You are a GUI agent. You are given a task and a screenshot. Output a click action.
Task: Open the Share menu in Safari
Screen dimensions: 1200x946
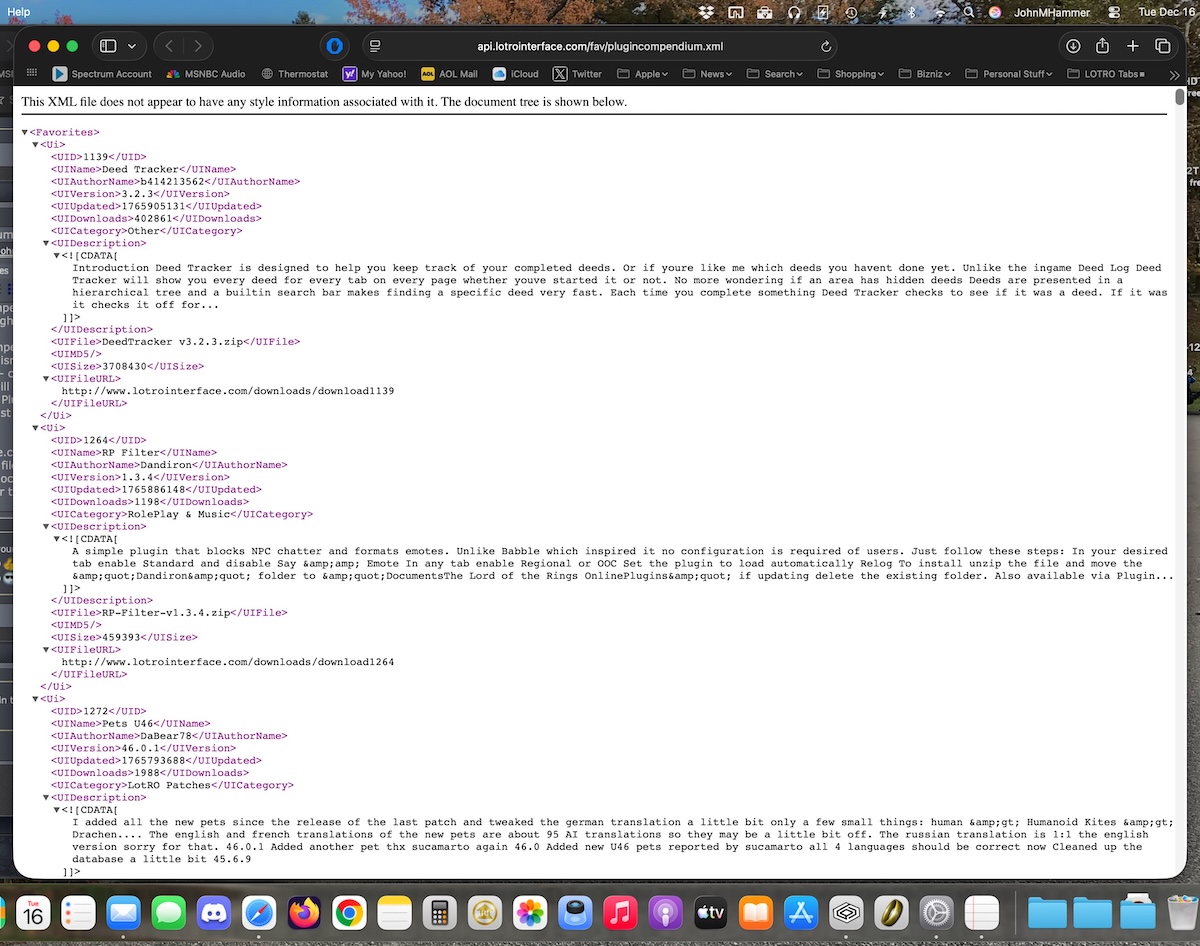coord(1103,46)
